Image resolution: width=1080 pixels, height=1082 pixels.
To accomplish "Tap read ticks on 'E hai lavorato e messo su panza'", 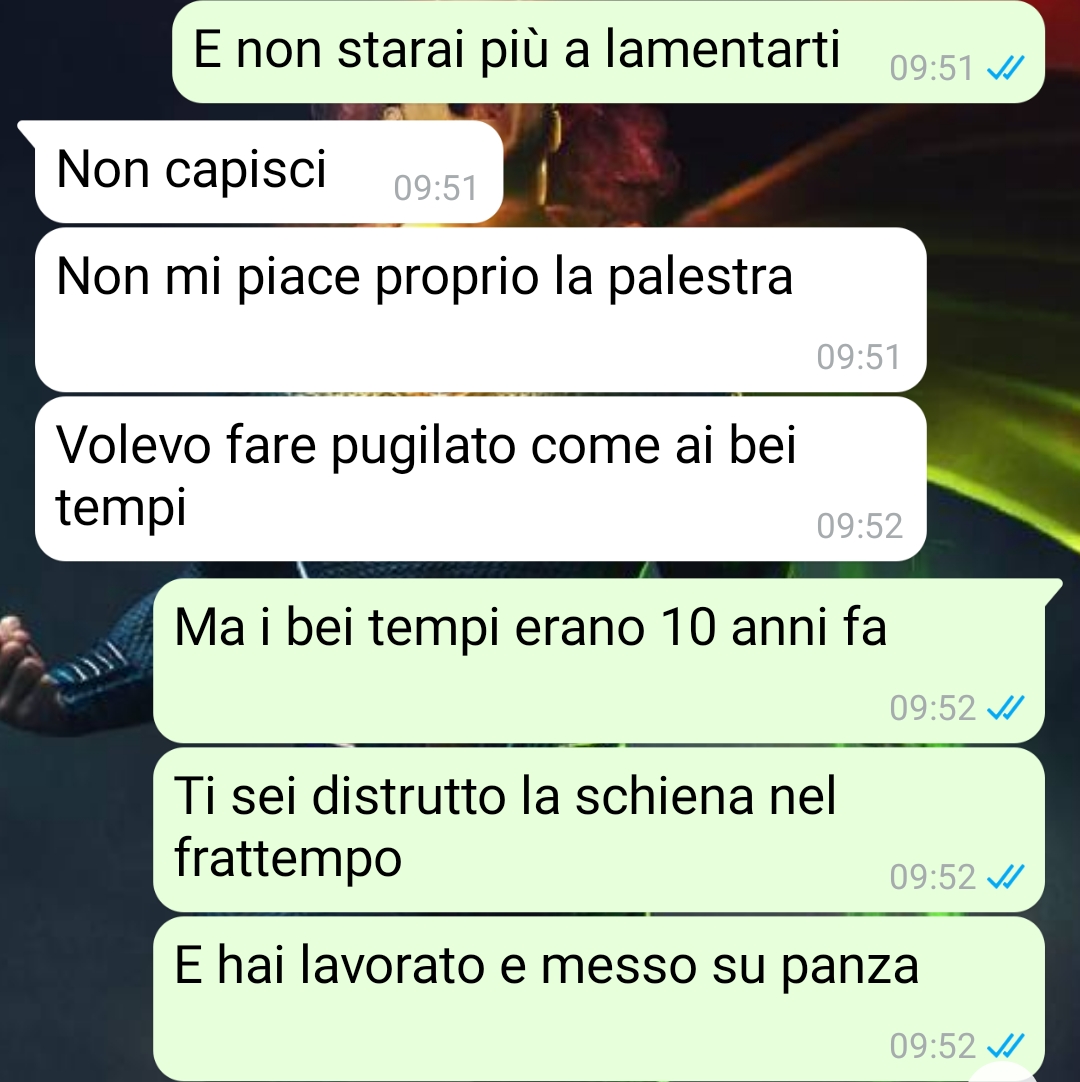I will point(1005,1046).
